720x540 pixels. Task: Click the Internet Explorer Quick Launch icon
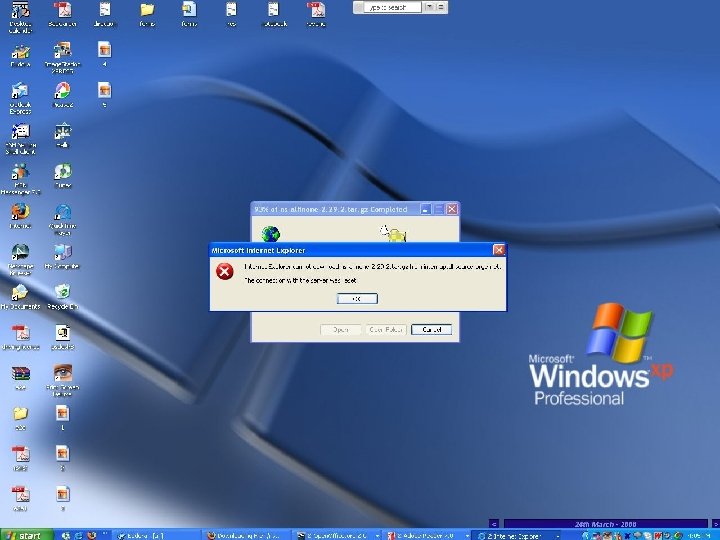coord(79,535)
